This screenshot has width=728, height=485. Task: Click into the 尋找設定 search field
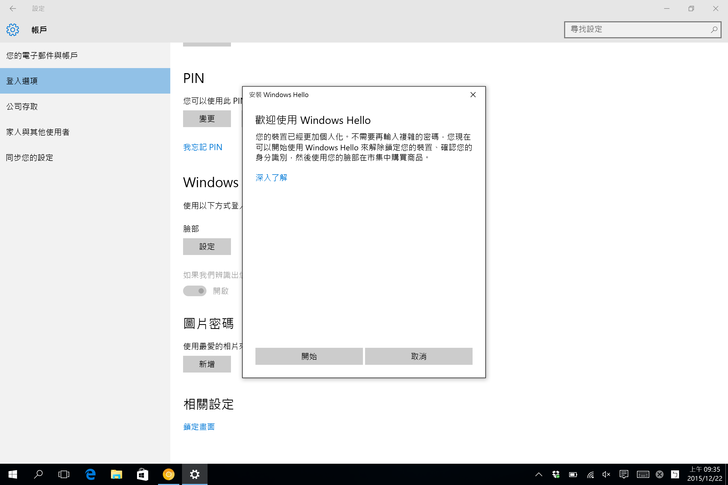tap(642, 29)
